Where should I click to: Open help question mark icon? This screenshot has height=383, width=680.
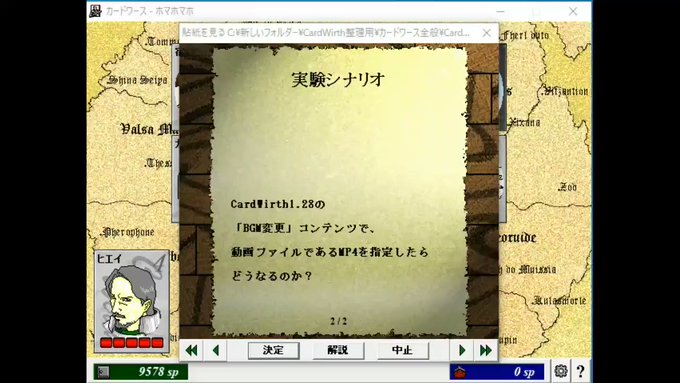coord(581,371)
